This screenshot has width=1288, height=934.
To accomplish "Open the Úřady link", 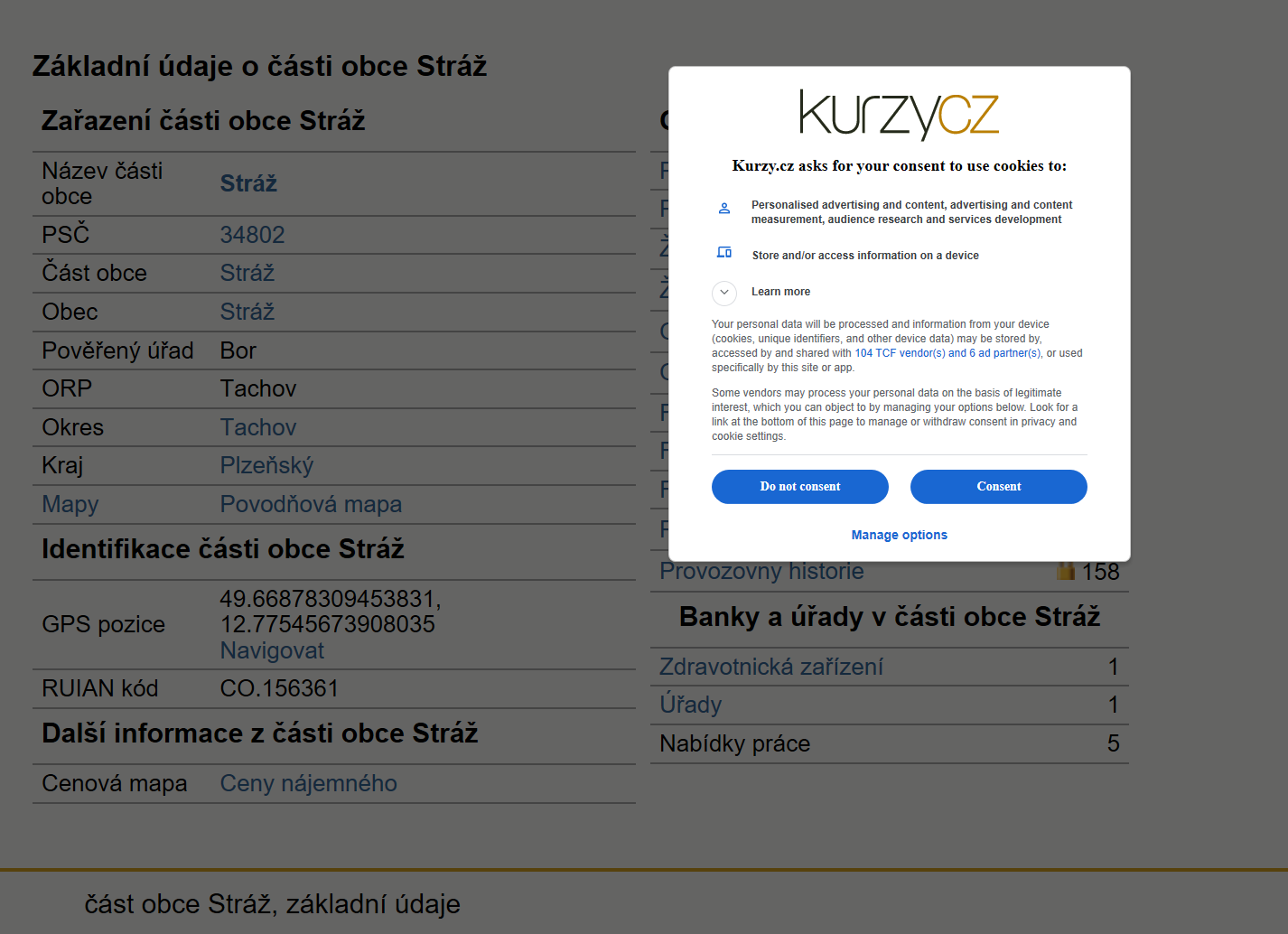I will coord(691,705).
